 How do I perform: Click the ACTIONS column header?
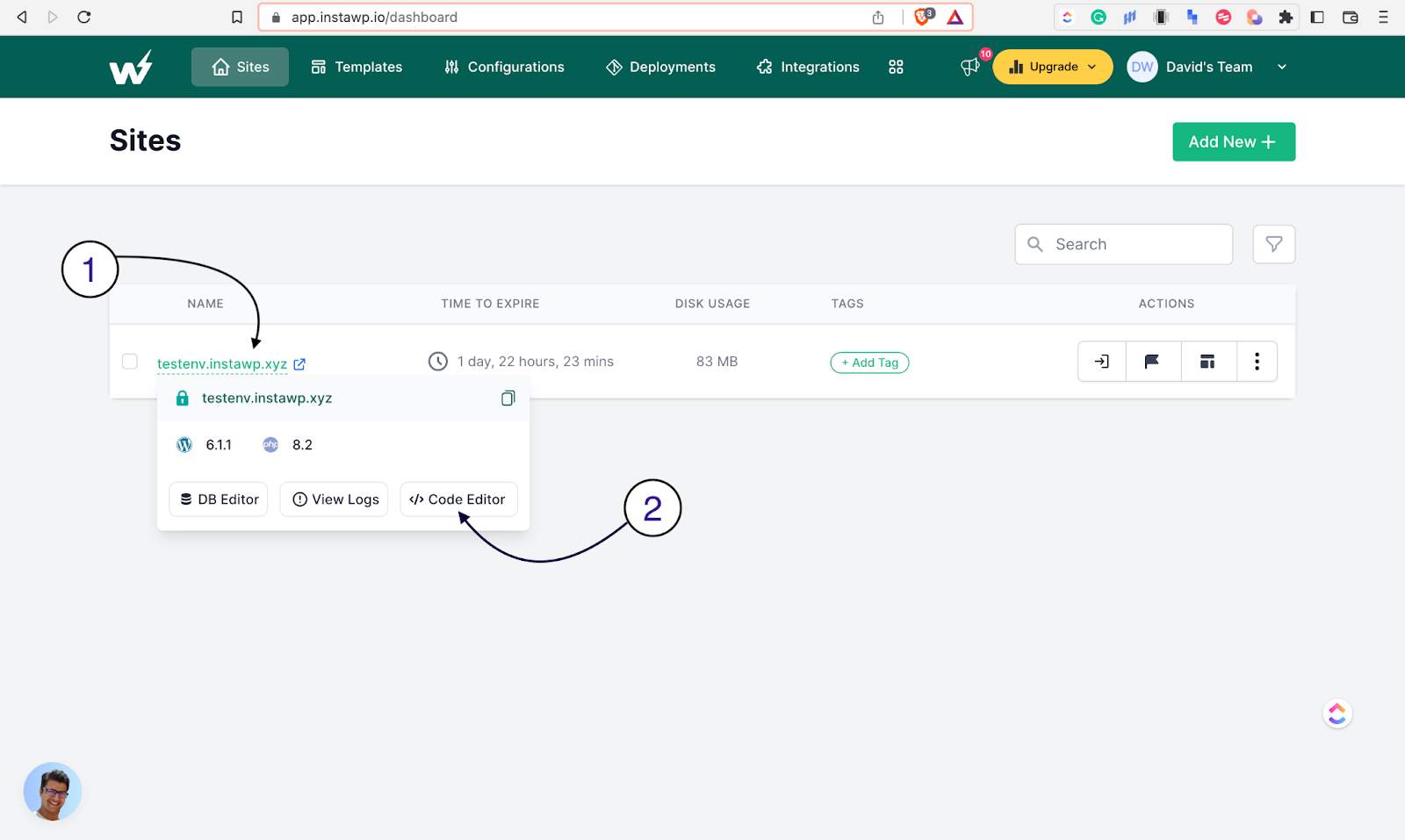click(1166, 304)
